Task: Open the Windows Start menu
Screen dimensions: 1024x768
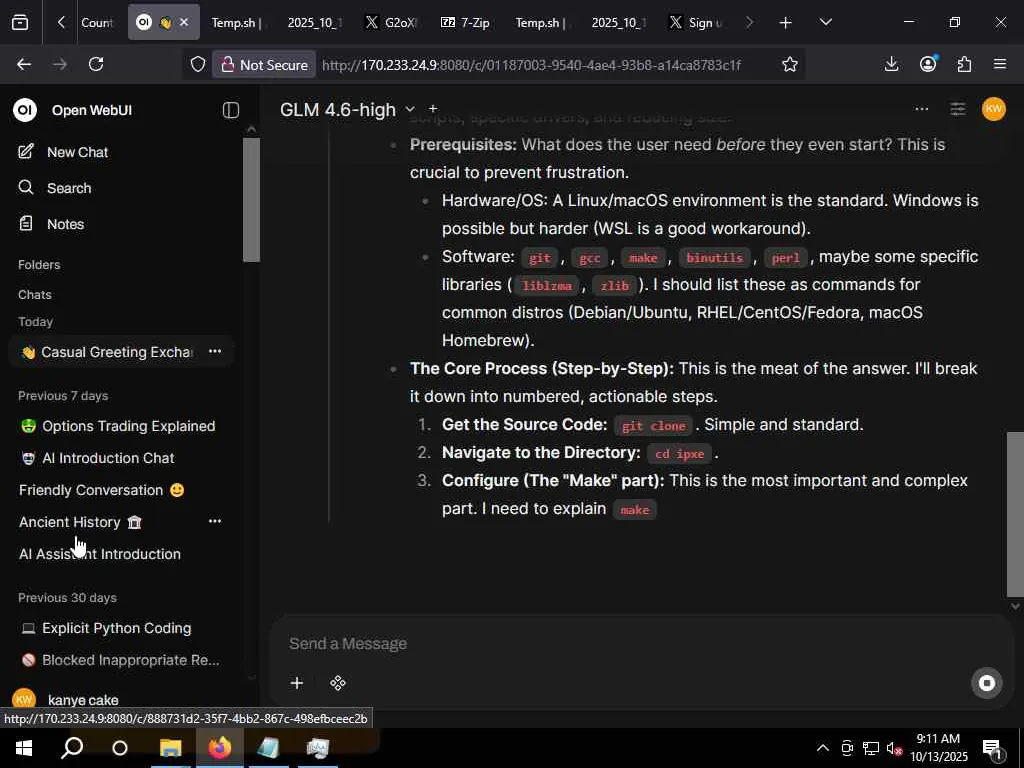Action: coord(24,748)
